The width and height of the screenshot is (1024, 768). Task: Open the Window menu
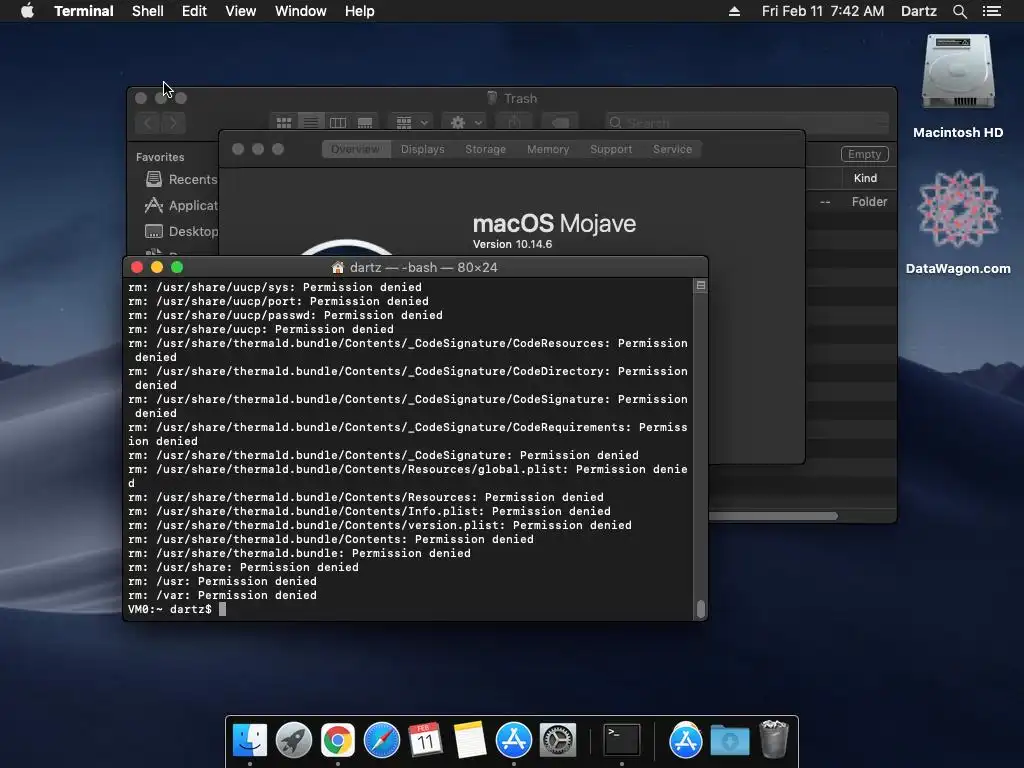pos(300,11)
